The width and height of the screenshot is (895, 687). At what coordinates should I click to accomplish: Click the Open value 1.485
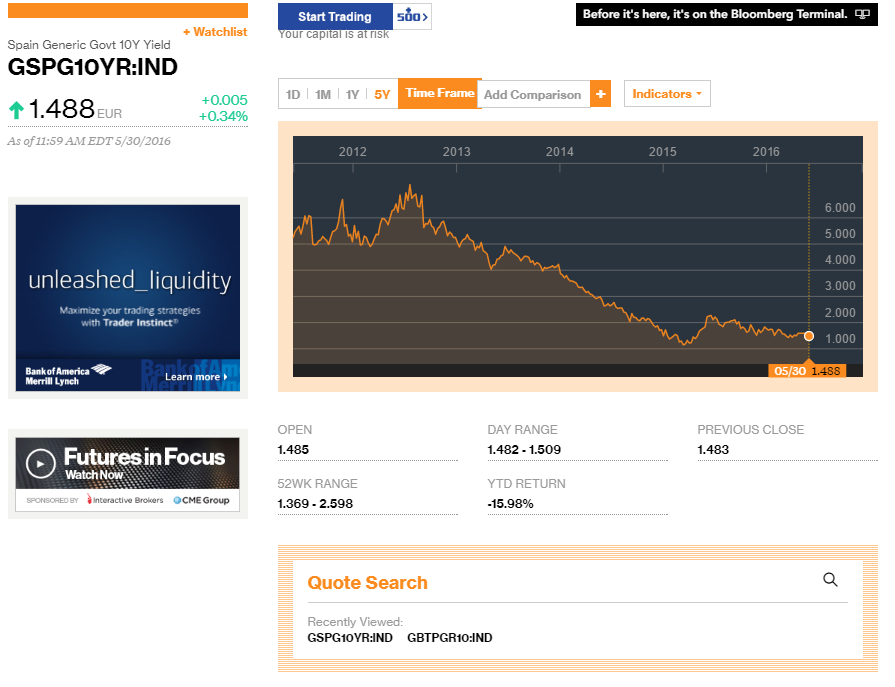click(x=293, y=450)
